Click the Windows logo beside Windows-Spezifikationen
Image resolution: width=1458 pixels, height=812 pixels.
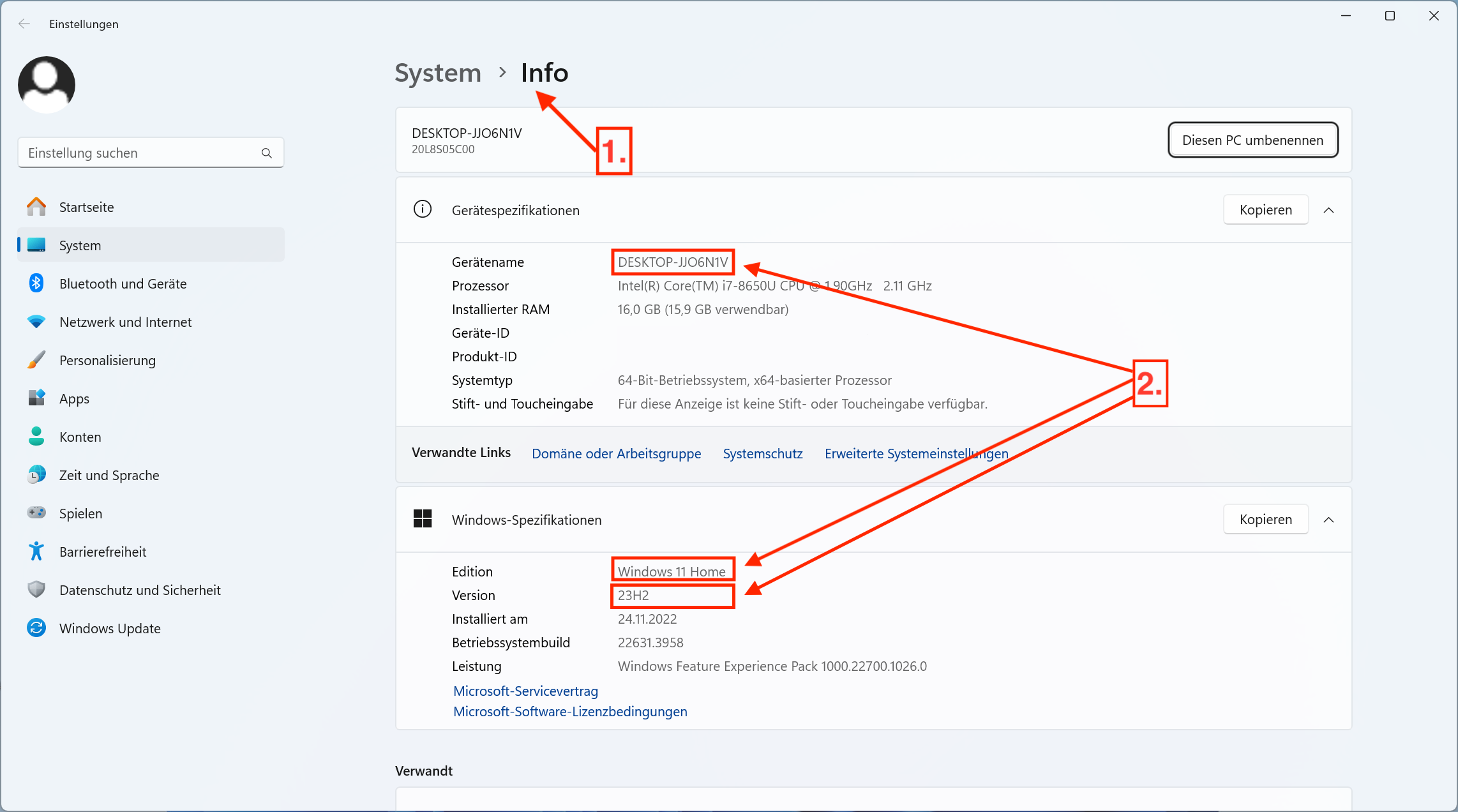423,519
